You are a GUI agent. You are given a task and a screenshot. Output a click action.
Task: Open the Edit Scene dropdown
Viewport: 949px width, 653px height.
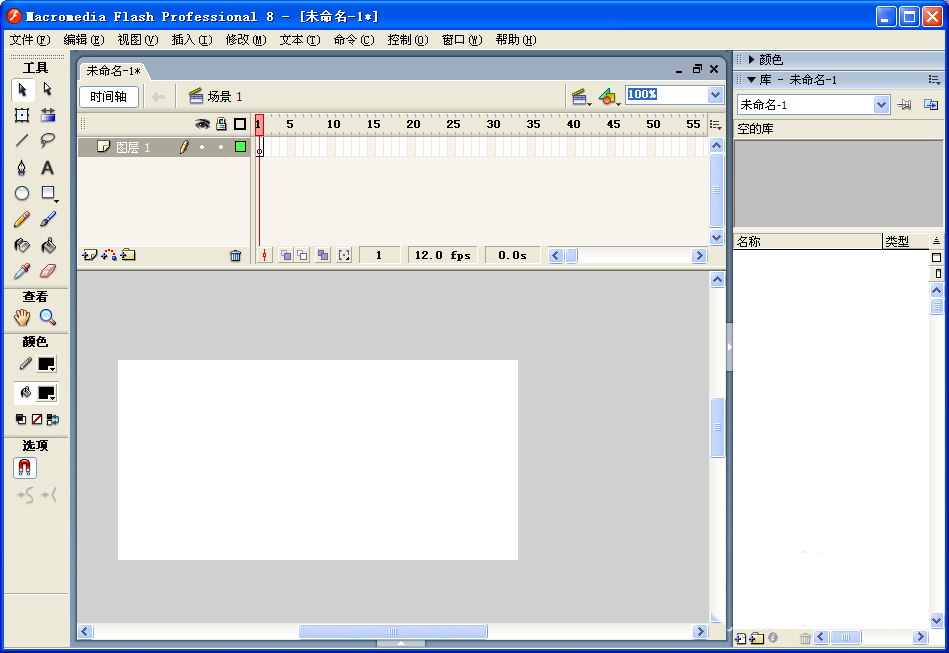coord(581,97)
